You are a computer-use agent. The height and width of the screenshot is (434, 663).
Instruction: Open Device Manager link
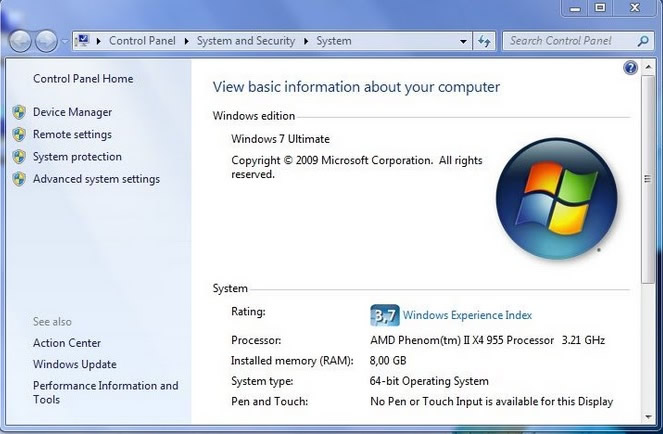[x=72, y=112]
